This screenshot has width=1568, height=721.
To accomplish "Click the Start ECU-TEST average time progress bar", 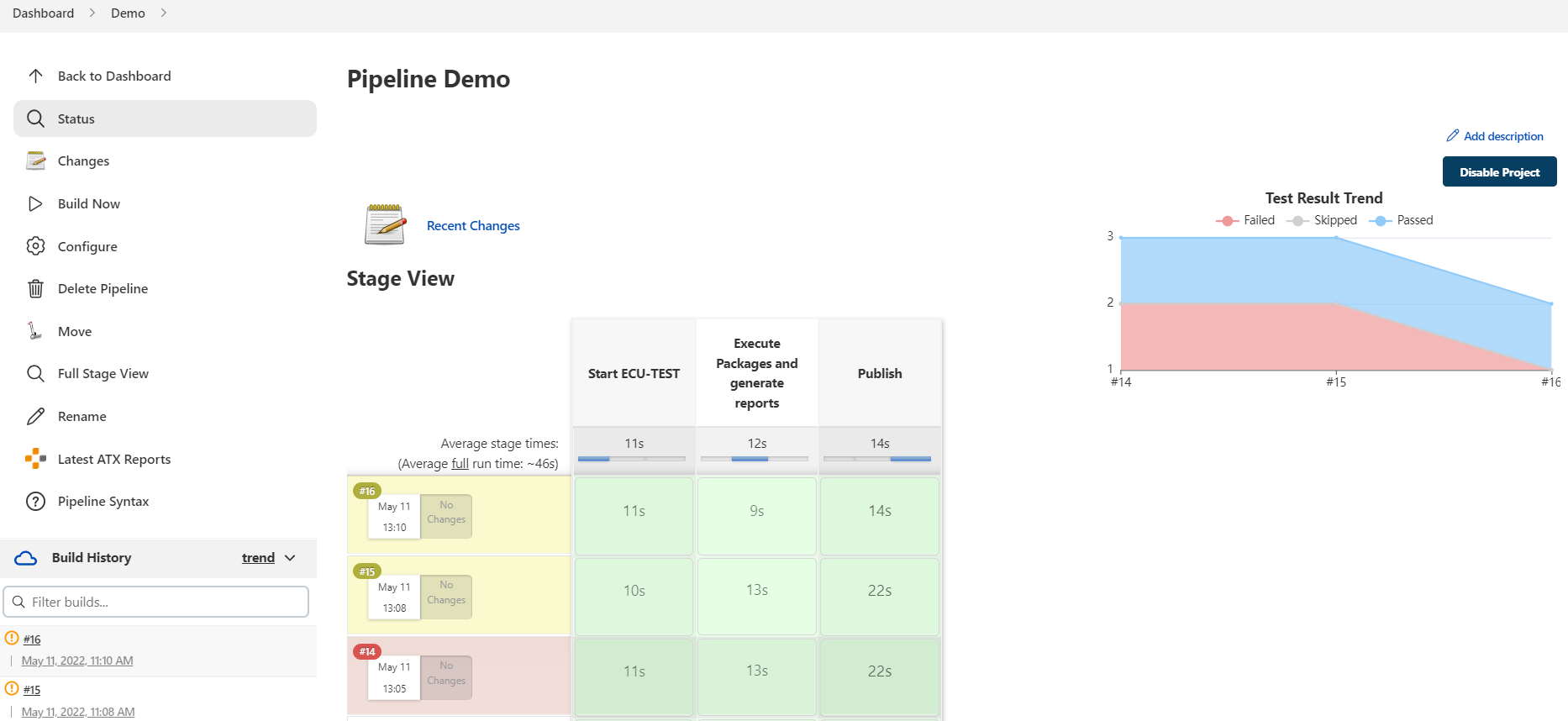I will 632,459.
